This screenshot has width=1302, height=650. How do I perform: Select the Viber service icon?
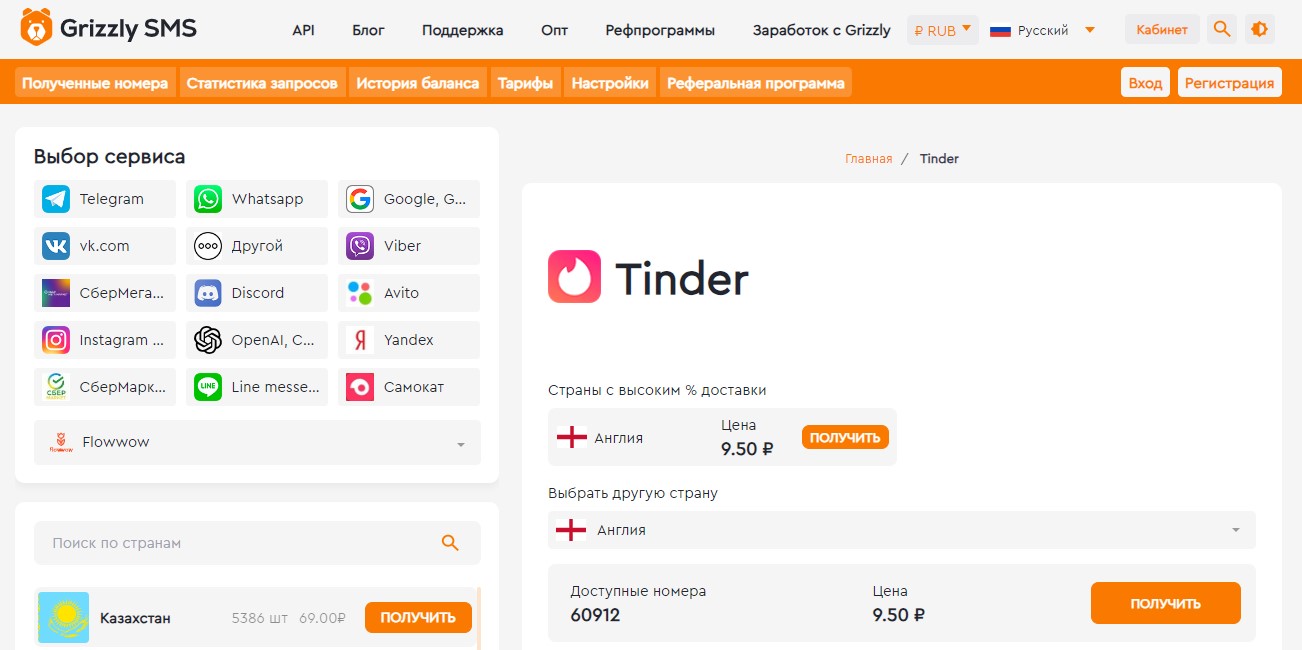360,246
